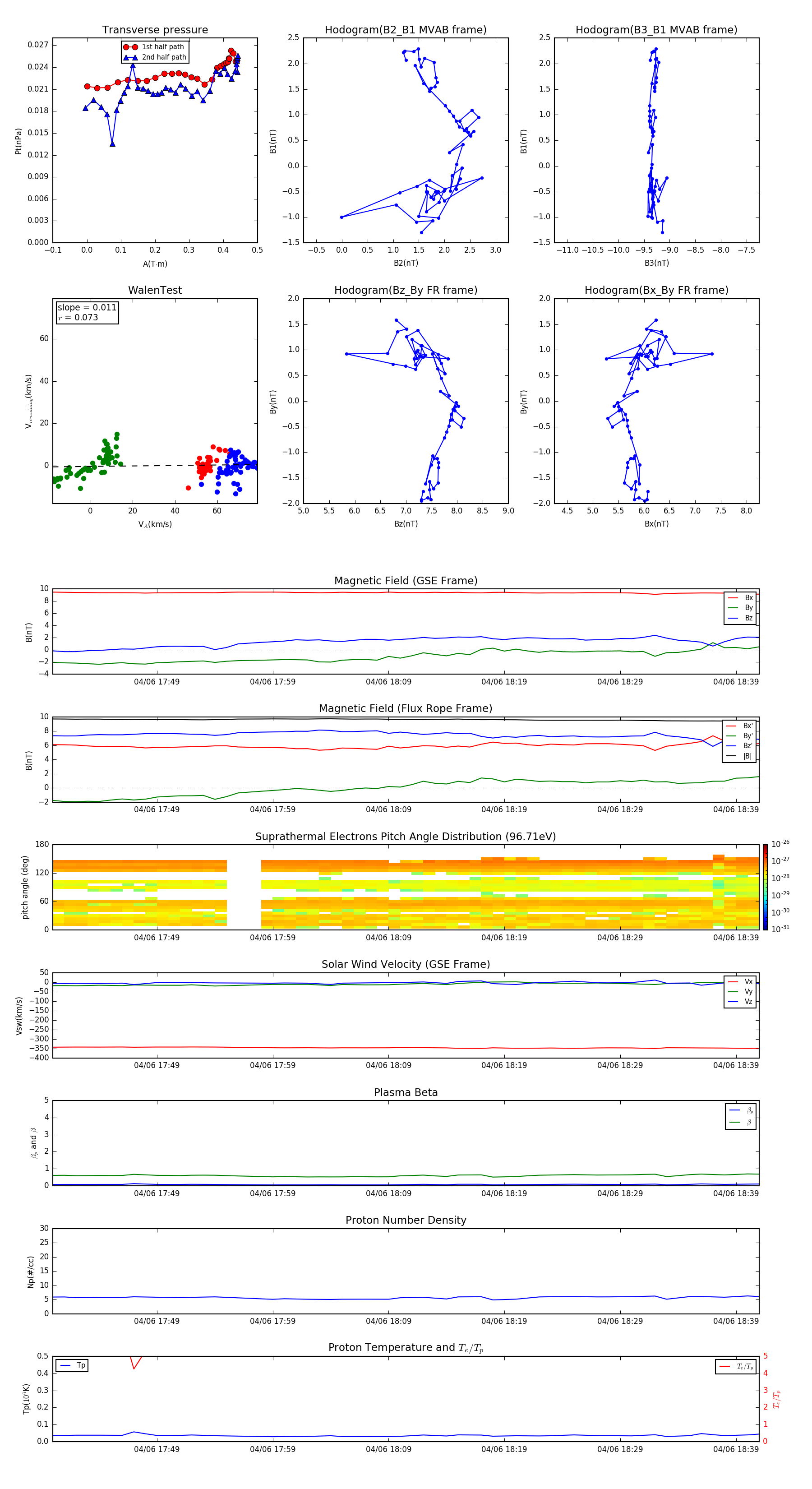The height and width of the screenshot is (1489, 812).
Task: Click 'Hodogram(Bz_By FR frame)' title
Action: pyautogui.click(x=406, y=290)
